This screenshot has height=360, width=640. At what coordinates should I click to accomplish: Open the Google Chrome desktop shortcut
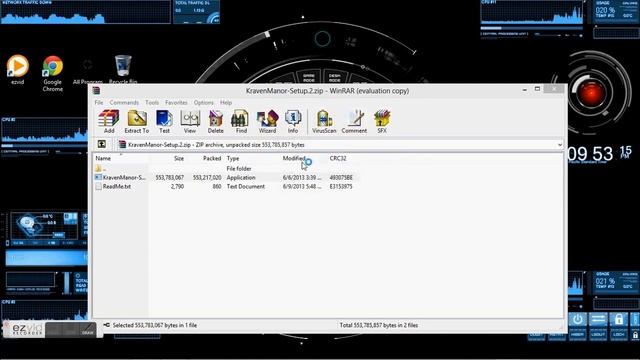(53, 73)
